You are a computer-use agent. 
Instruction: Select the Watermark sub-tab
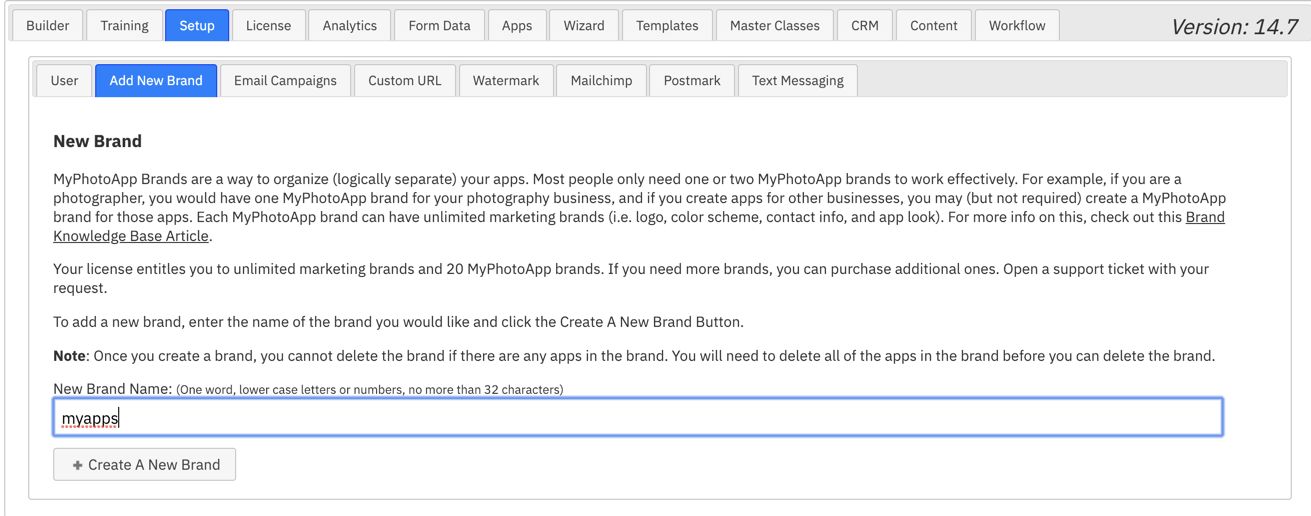[506, 80]
